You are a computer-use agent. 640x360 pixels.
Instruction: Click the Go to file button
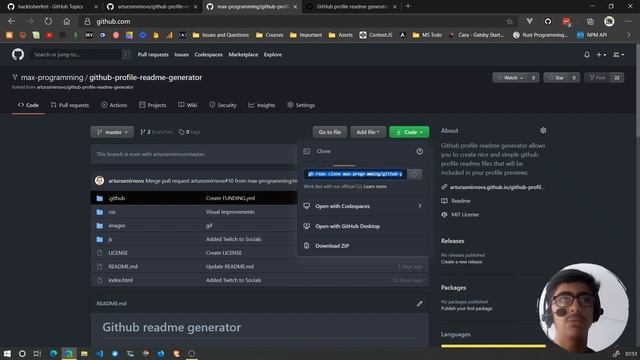click(330, 132)
